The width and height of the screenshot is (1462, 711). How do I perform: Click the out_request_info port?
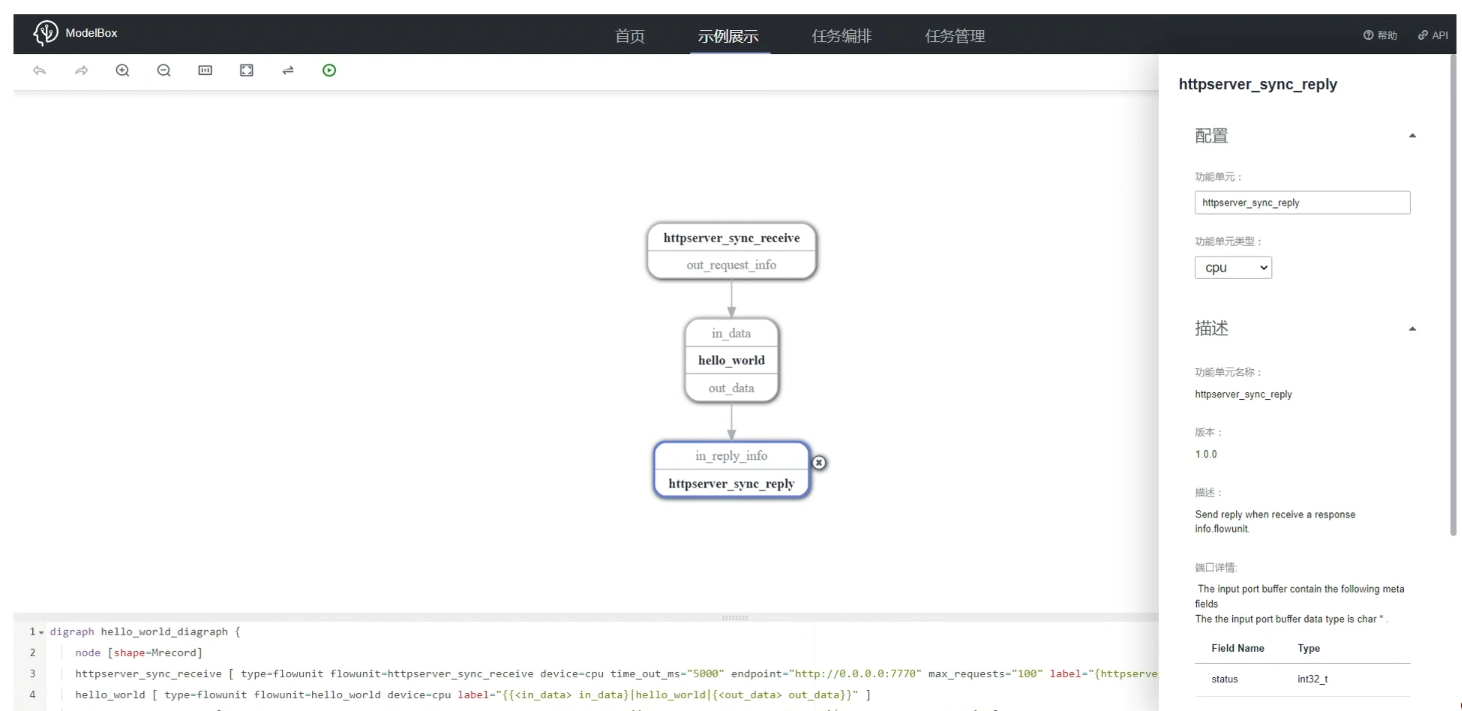(731, 265)
